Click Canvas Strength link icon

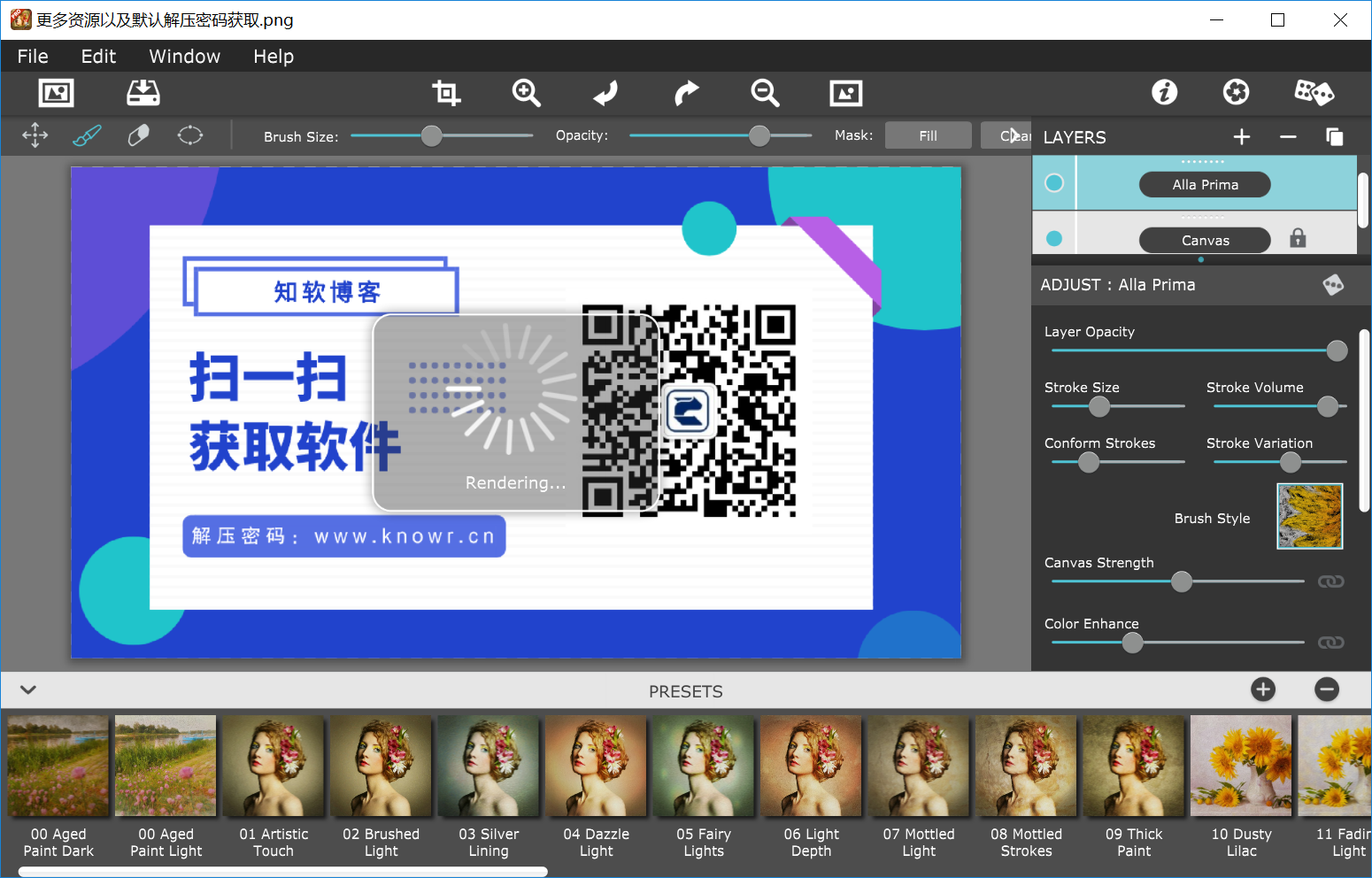pyautogui.click(x=1331, y=581)
